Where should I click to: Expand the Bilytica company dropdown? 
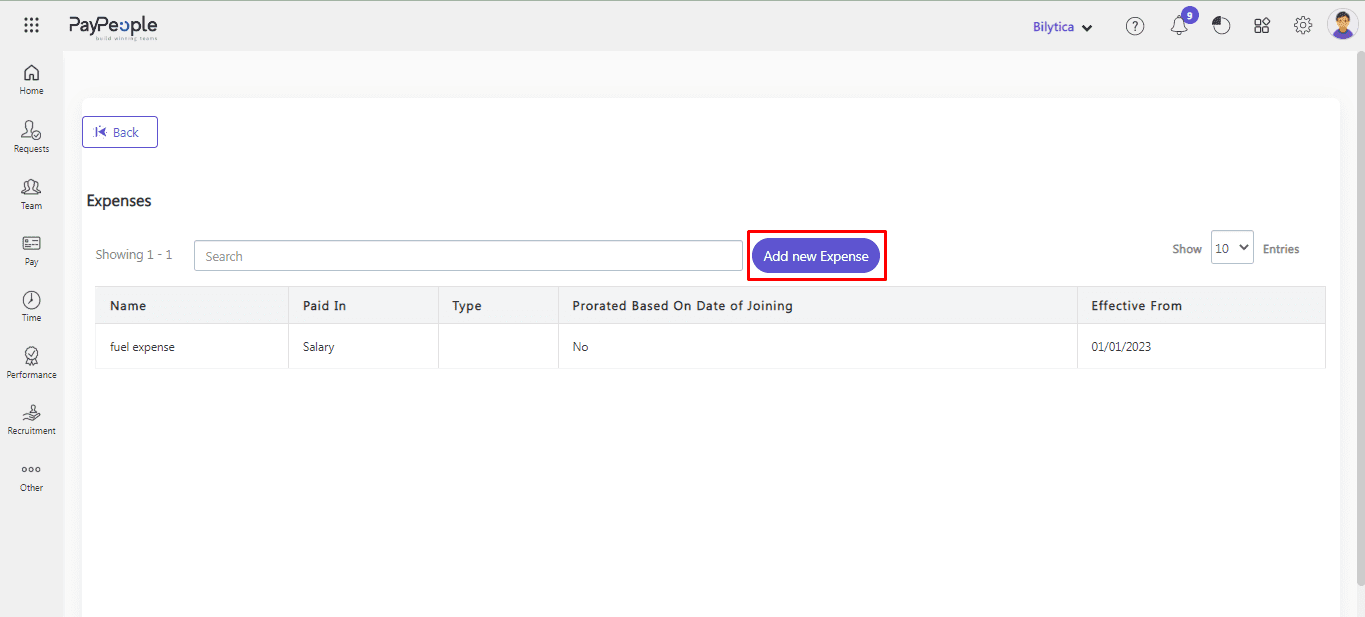click(1062, 28)
